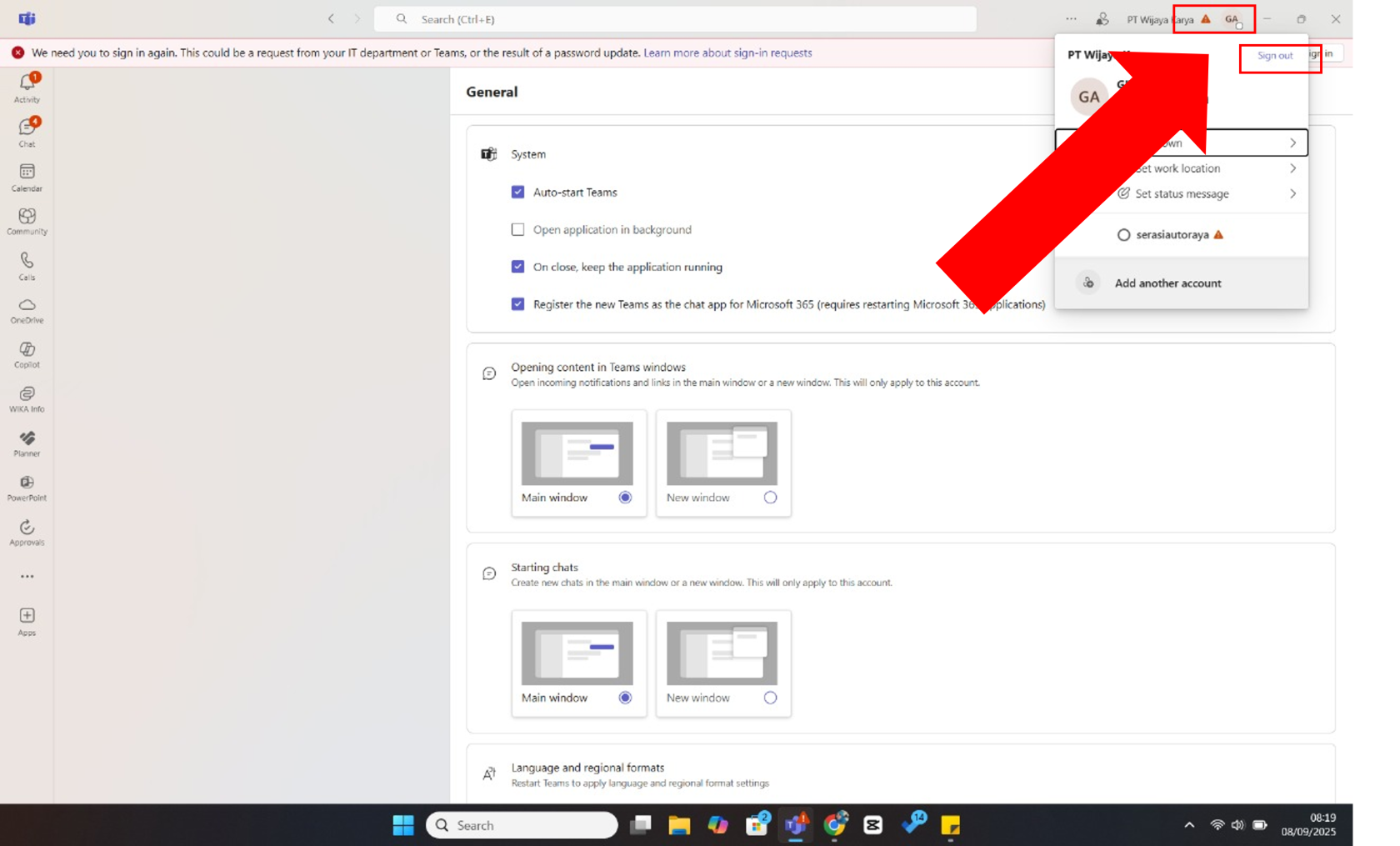The width and height of the screenshot is (1400, 846).
Task: Switch to the serasiautoraya account
Action: click(1172, 235)
